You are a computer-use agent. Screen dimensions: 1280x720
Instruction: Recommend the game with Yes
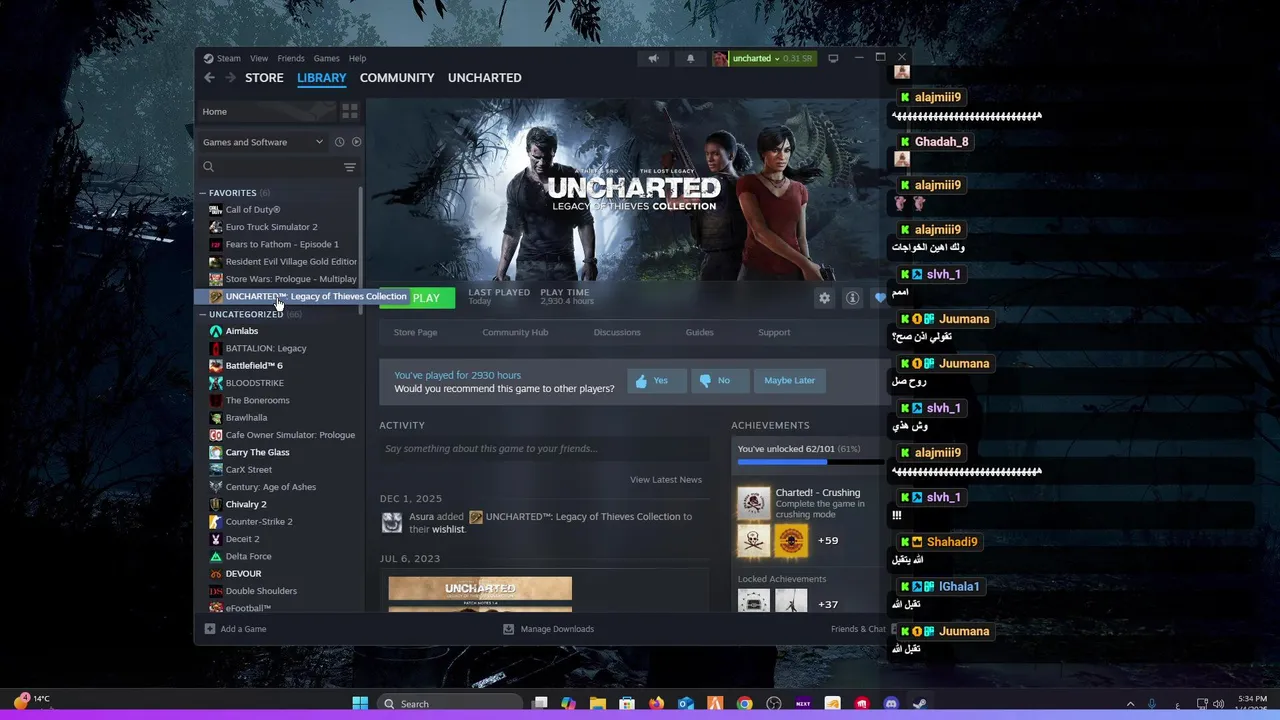click(657, 380)
